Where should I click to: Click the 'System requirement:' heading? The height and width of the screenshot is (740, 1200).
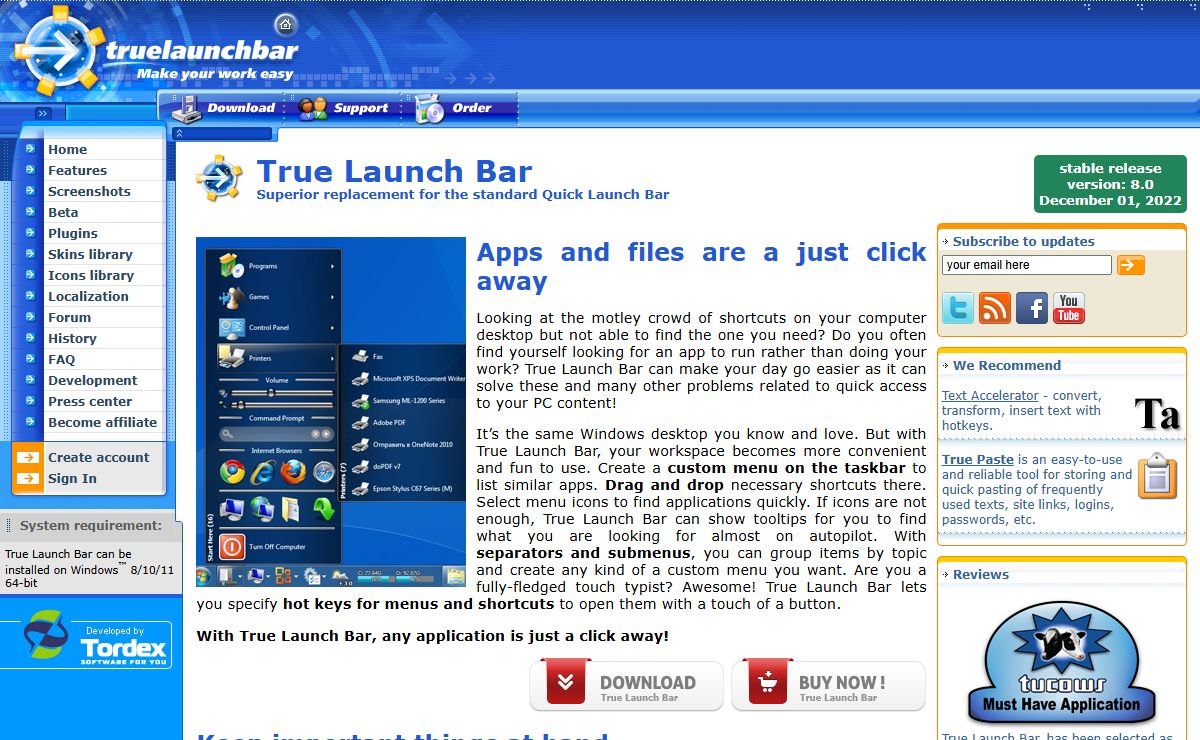[91, 525]
